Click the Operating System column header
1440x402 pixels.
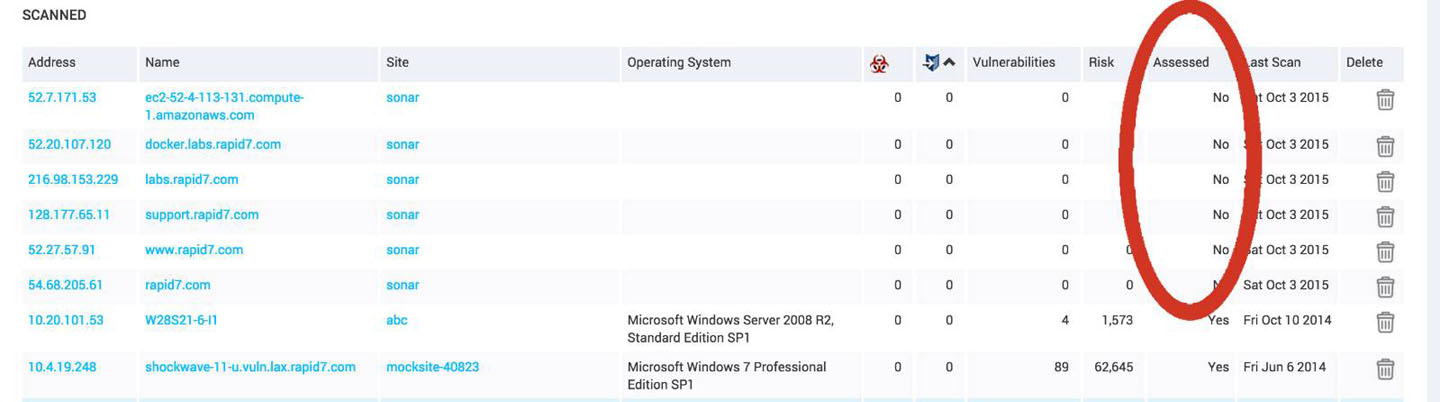pos(678,62)
